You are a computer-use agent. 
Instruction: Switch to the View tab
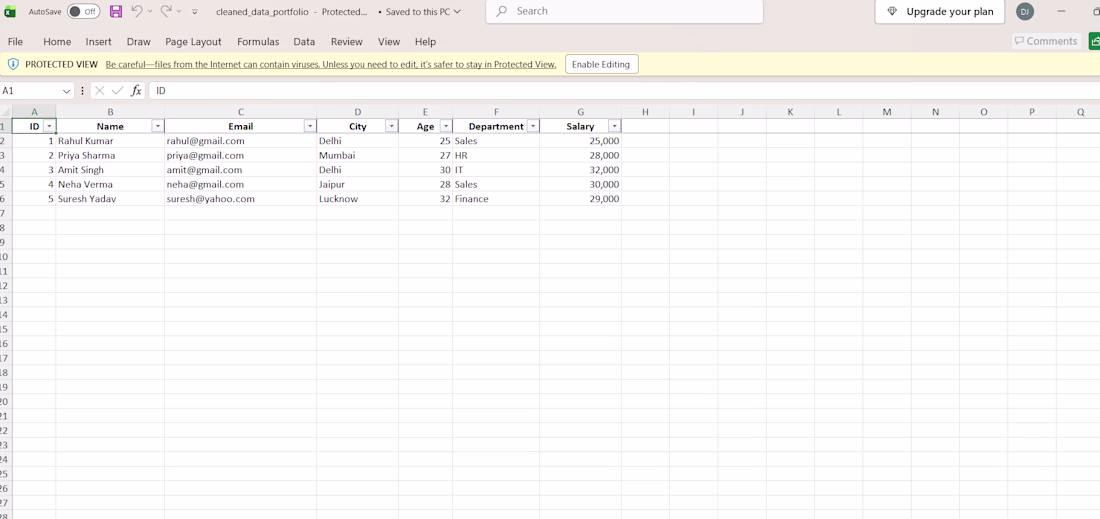pyautogui.click(x=389, y=42)
